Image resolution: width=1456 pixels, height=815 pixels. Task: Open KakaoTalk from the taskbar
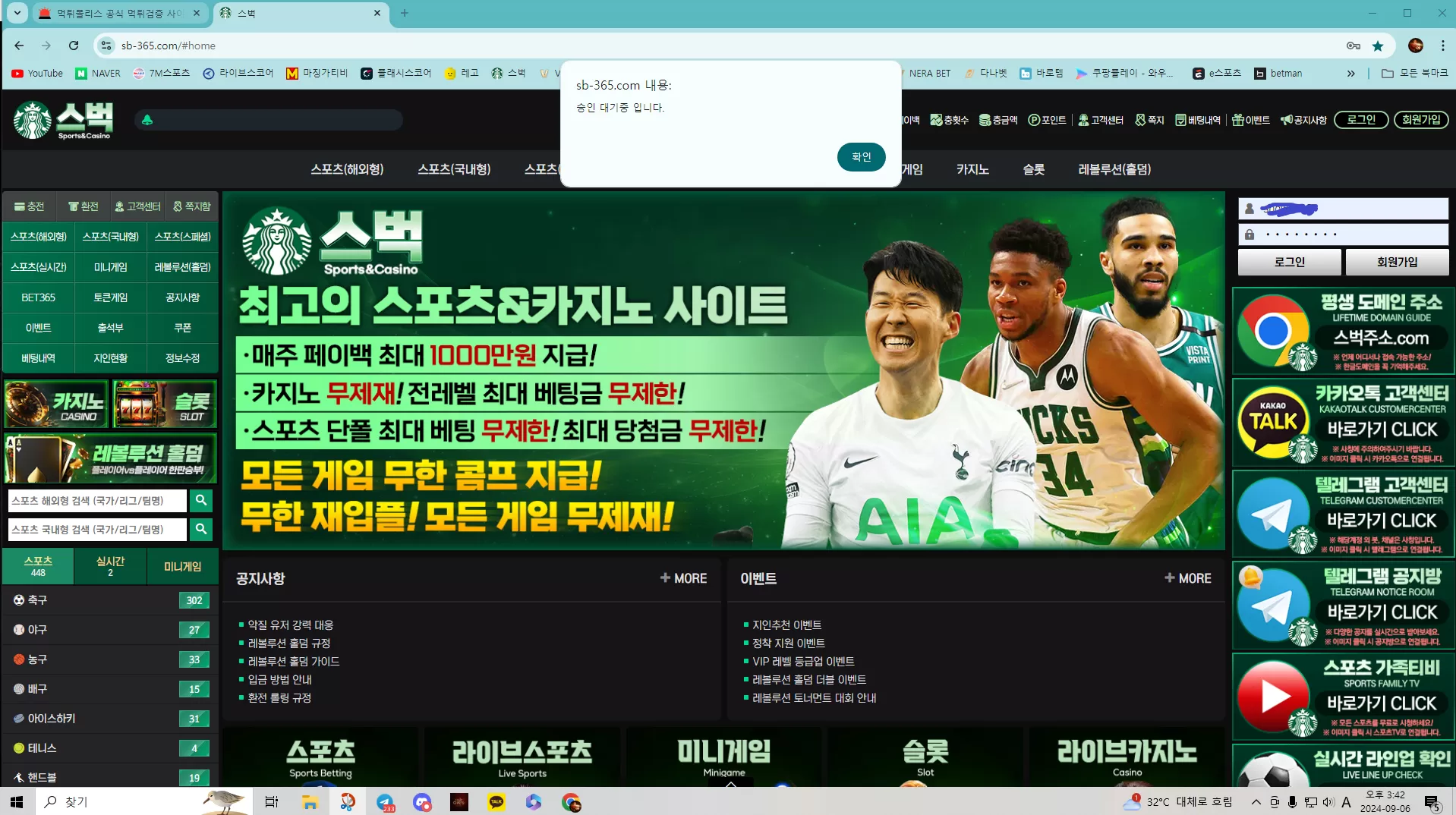pos(496,802)
